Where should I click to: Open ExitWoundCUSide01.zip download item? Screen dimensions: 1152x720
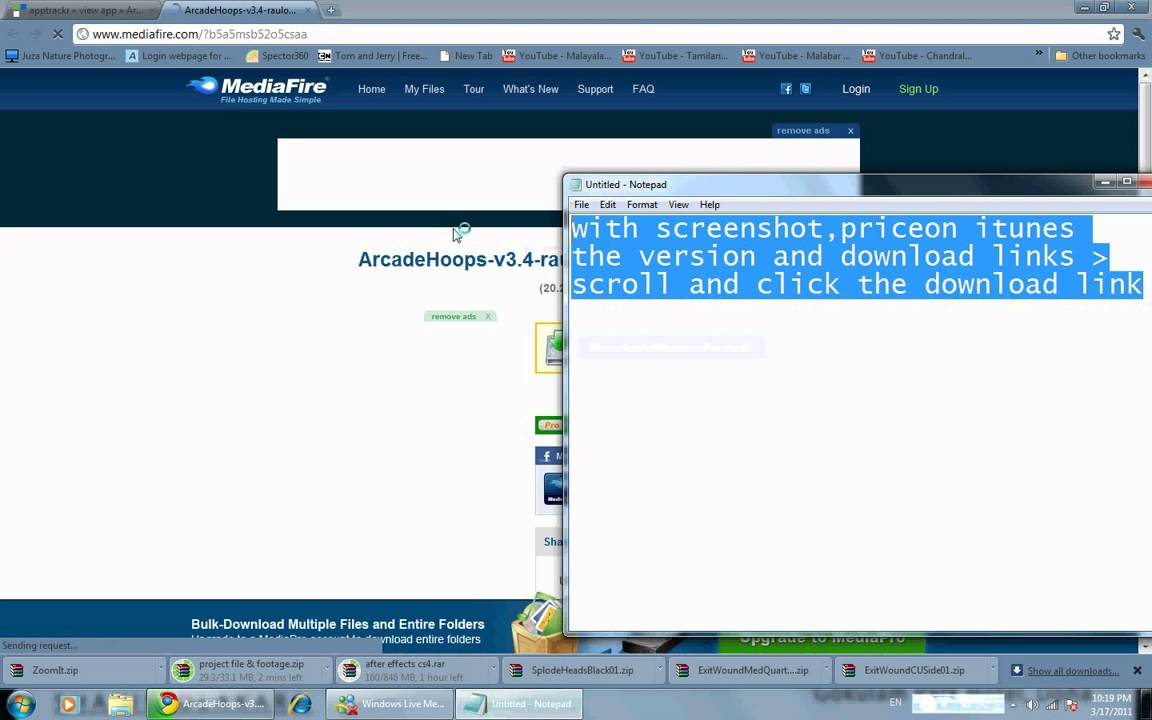click(x=910, y=670)
